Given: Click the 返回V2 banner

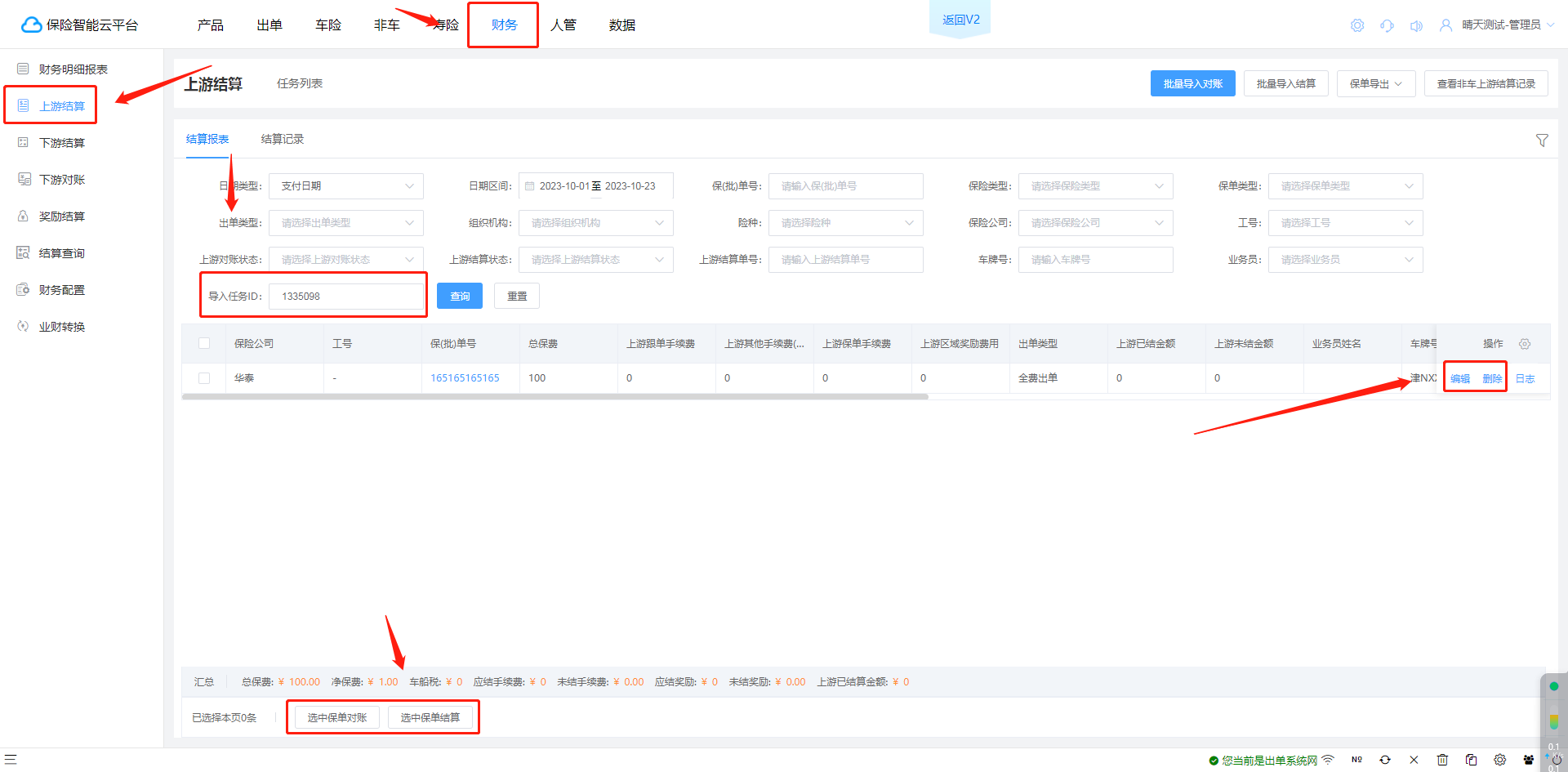Looking at the screenshot, I should [960, 20].
